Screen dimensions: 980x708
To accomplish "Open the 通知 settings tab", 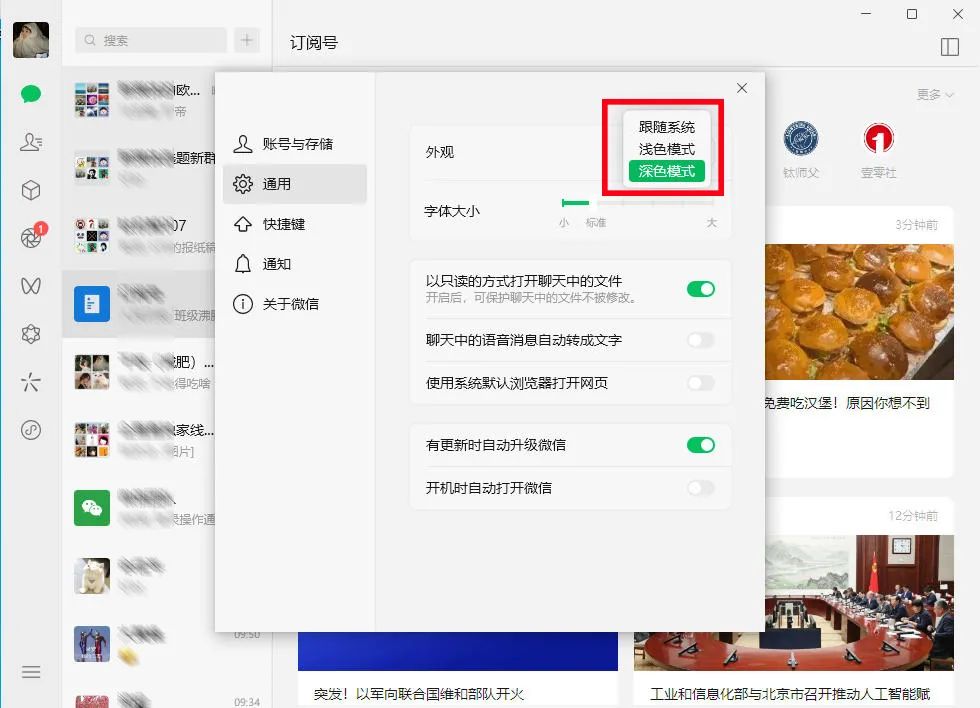I will point(294,264).
